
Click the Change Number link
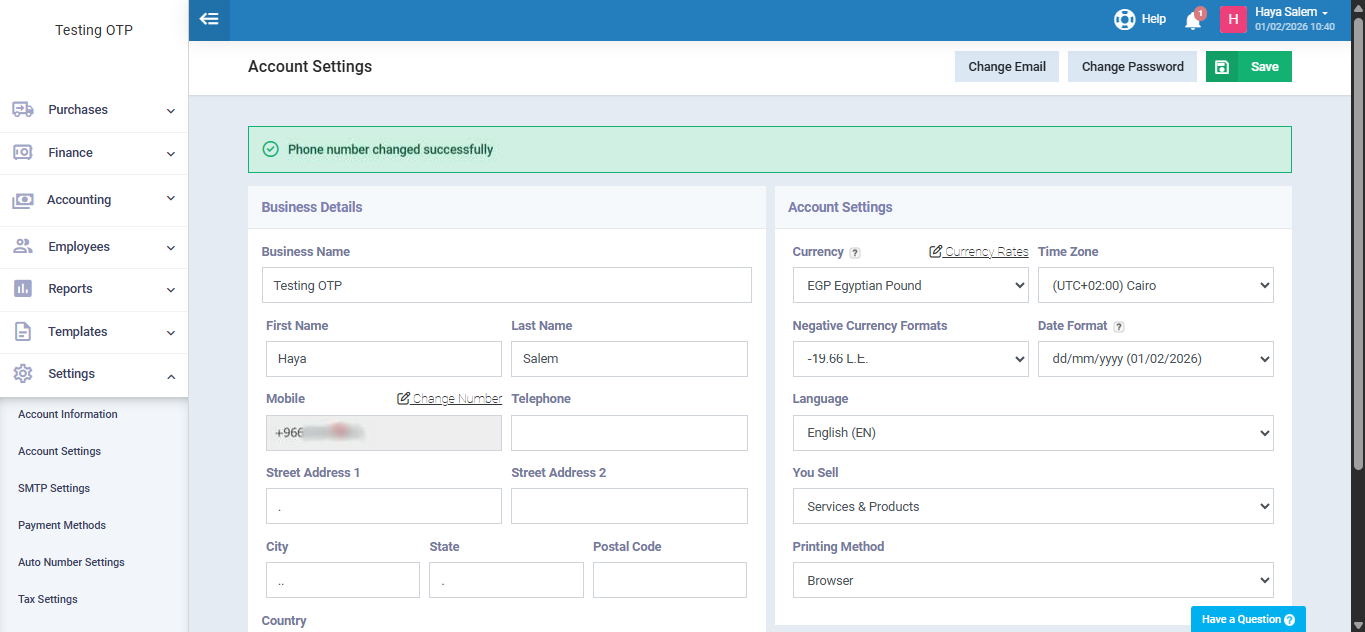(450, 399)
